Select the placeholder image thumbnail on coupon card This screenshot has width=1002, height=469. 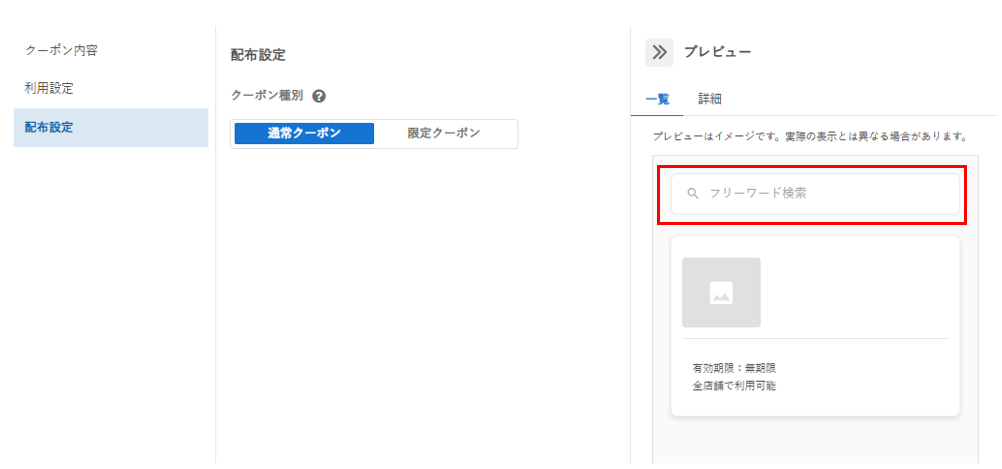click(x=721, y=293)
